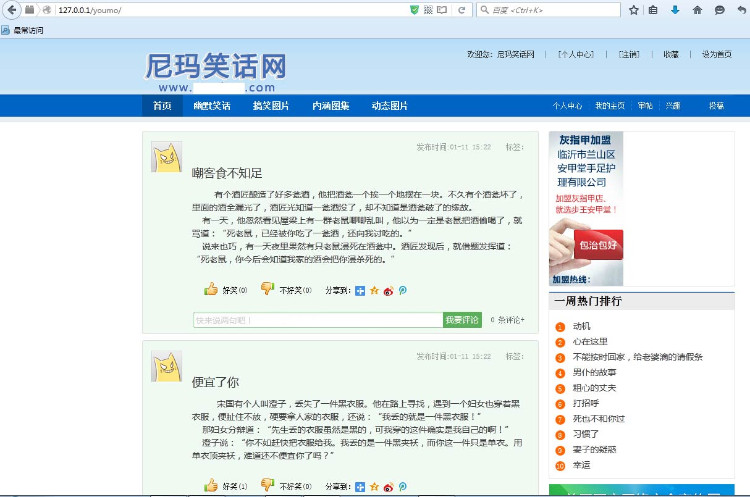Open the QR code icon in the address bar
Image resolution: width=750 pixels, height=497 pixels.
click(428, 10)
